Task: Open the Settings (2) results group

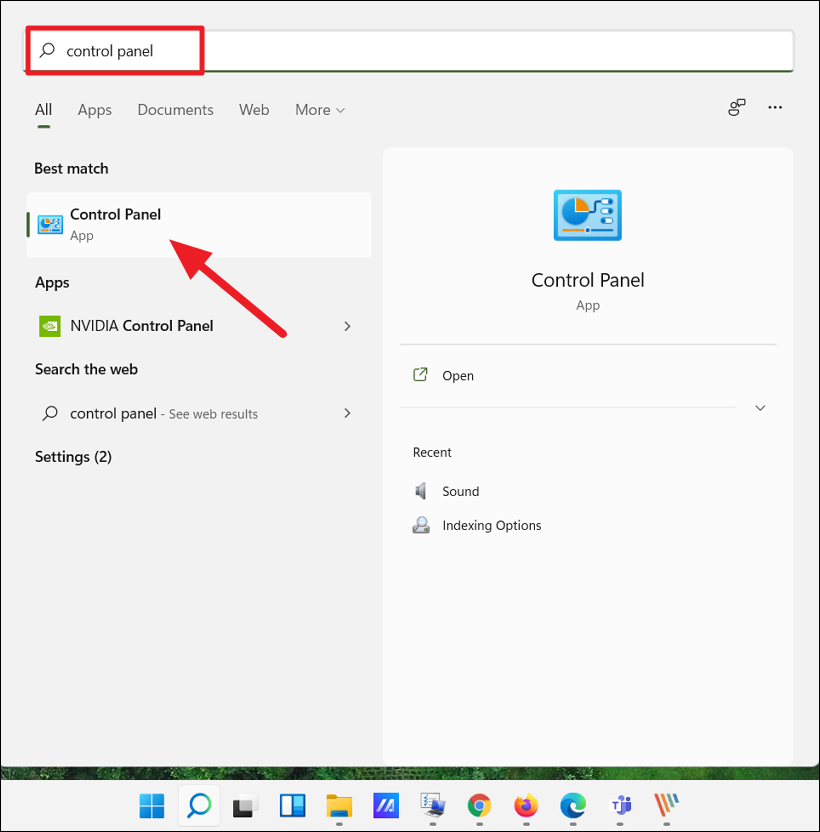Action: pyautogui.click(x=73, y=457)
